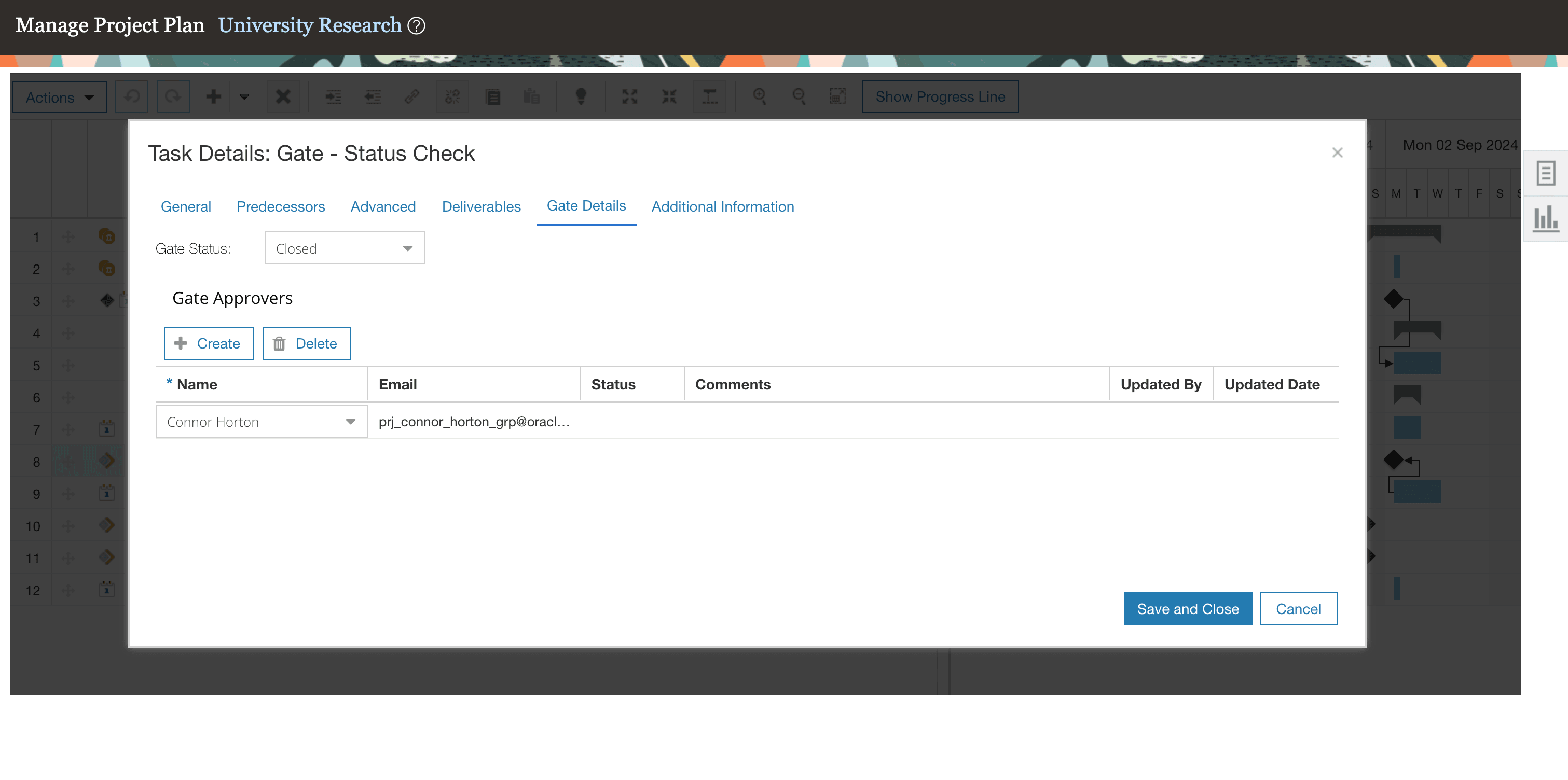The image size is (1568, 780).
Task: Select row number 5 in task list
Action: 36,366
